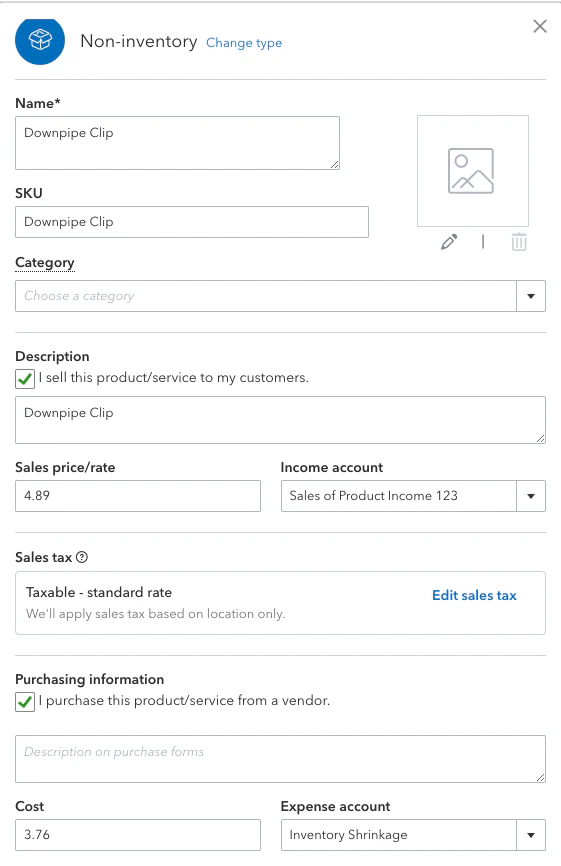Click the blue Non-inventory box icon
This screenshot has height=866, width=561.
coord(40,40)
